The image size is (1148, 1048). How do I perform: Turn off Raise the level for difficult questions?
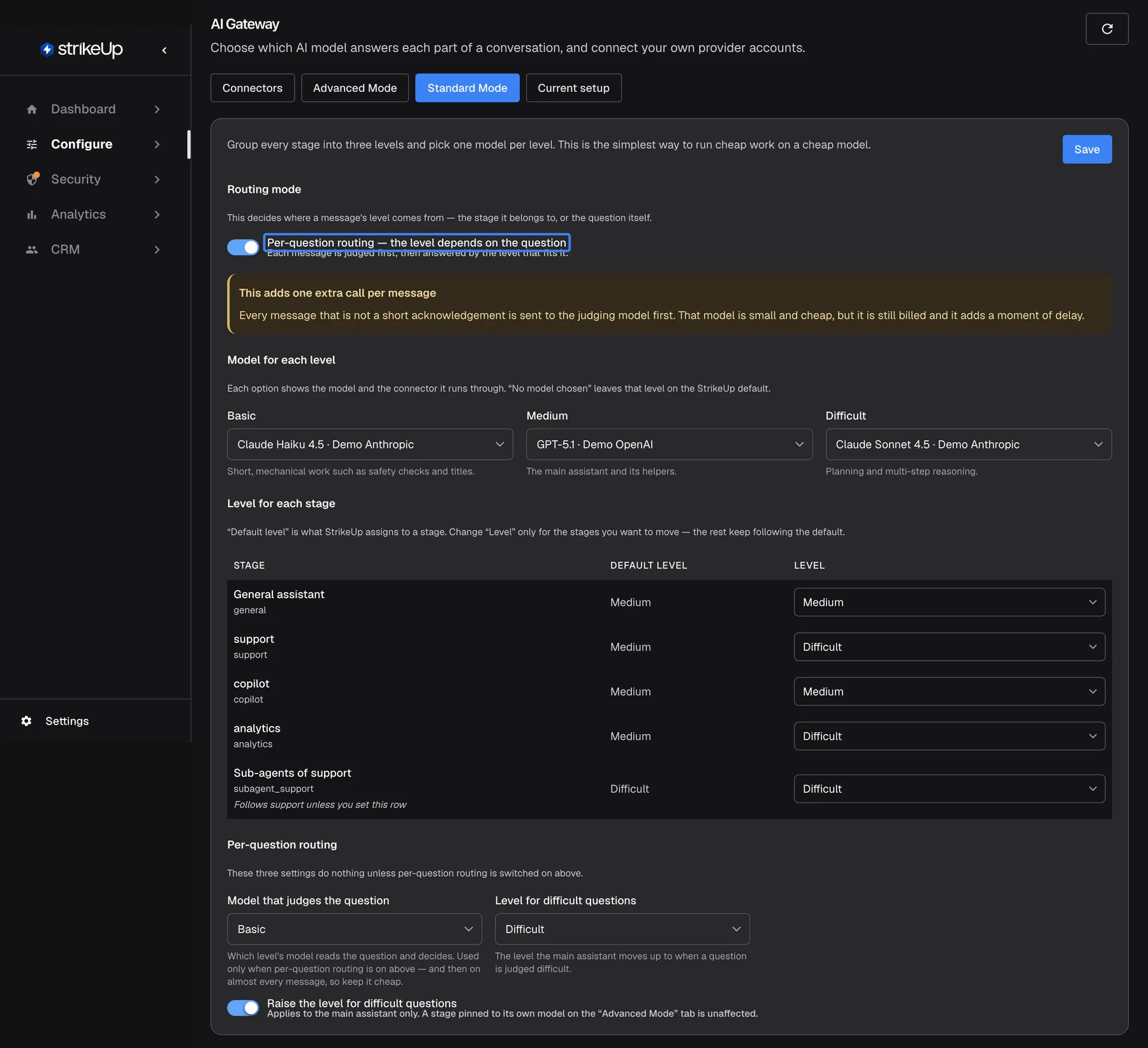click(x=243, y=1007)
